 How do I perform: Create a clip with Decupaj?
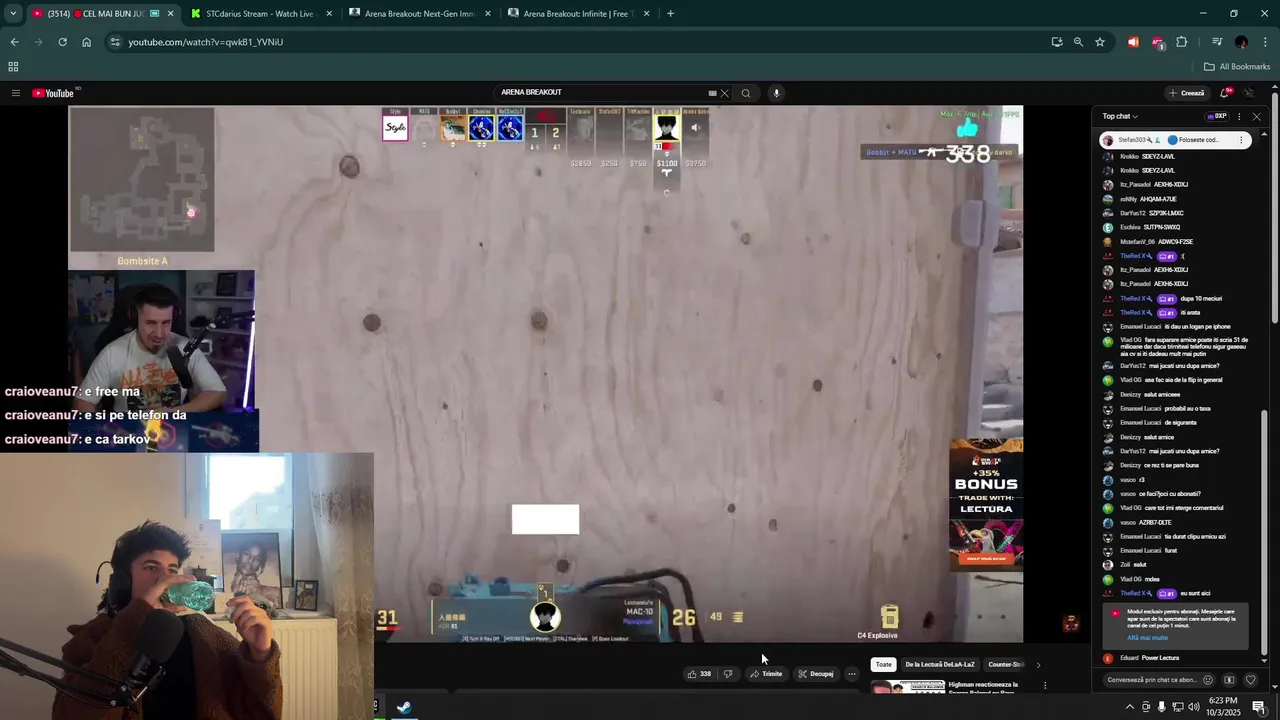coord(816,674)
